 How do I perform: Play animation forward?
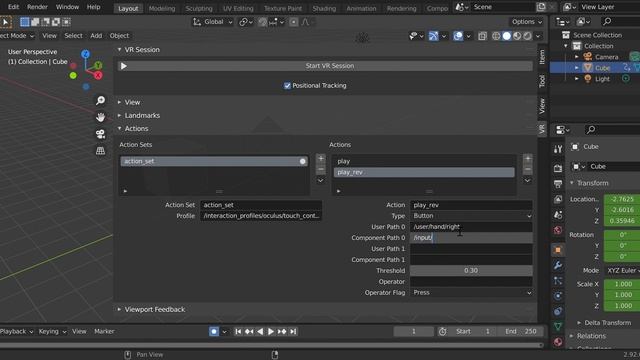click(271, 331)
